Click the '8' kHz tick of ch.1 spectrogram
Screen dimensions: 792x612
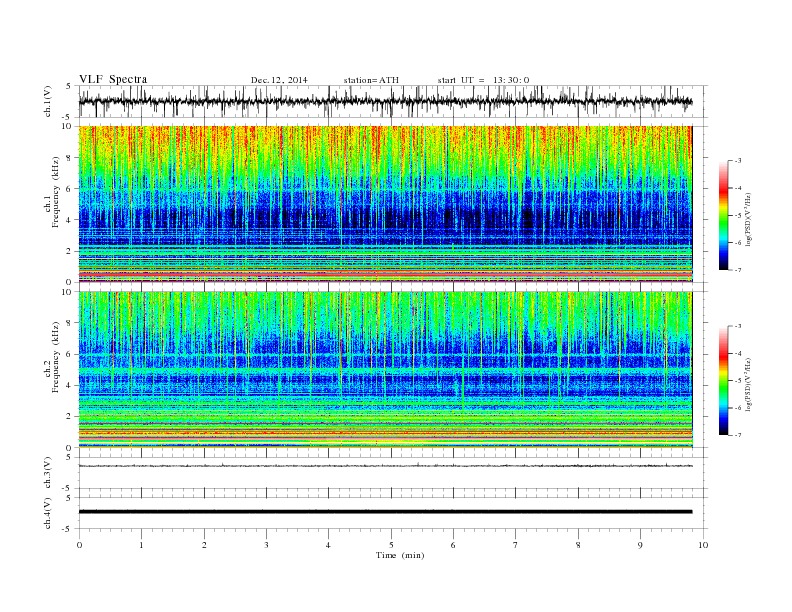click(70, 158)
